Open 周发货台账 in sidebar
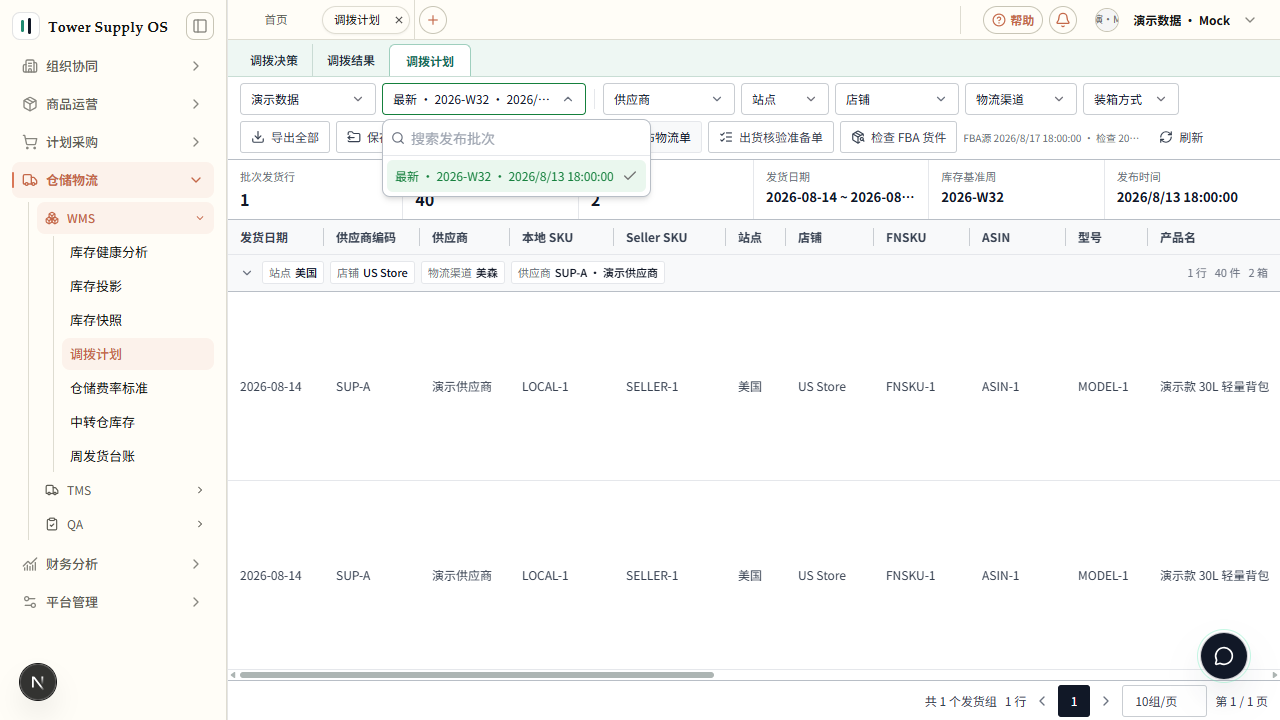1280x720 pixels. 138,456
